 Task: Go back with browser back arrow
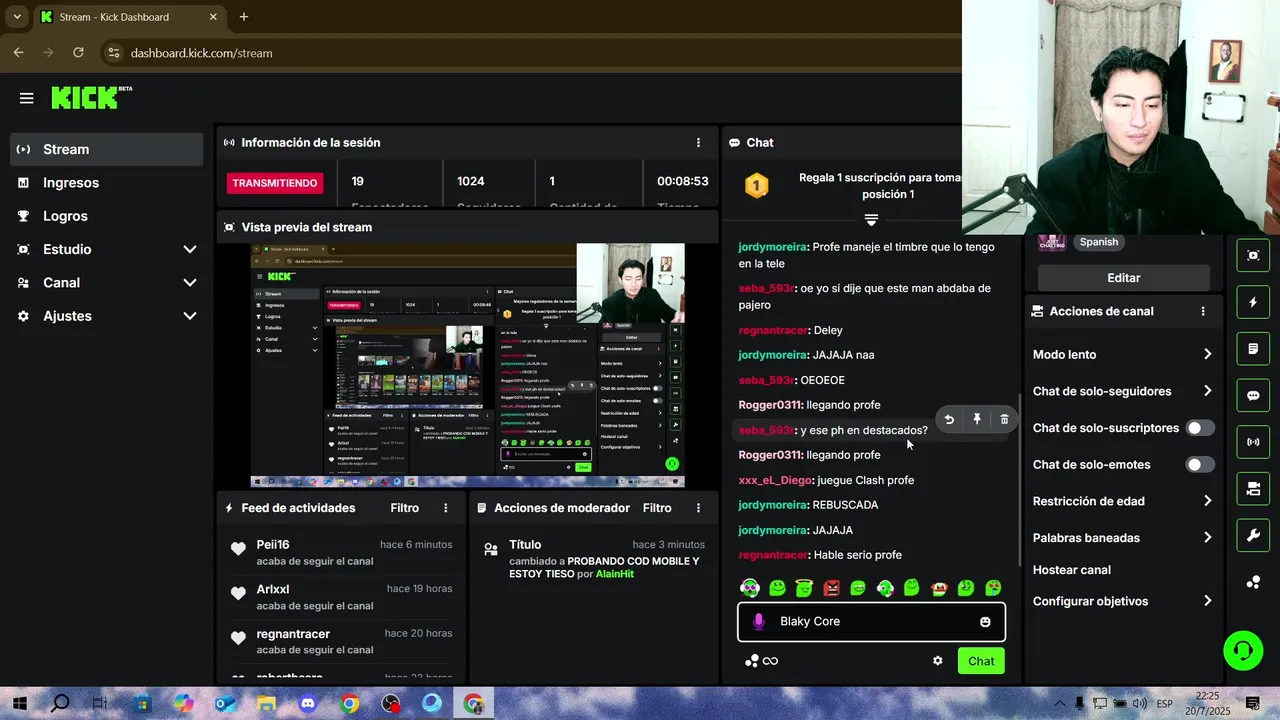[18, 53]
